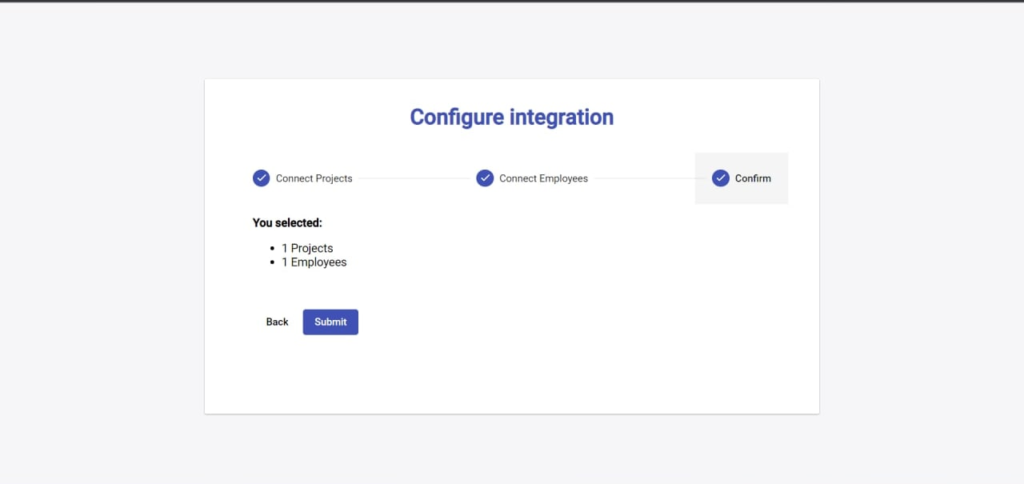
Task: Click the dark bar at top of window
Action: pos(512,1)
